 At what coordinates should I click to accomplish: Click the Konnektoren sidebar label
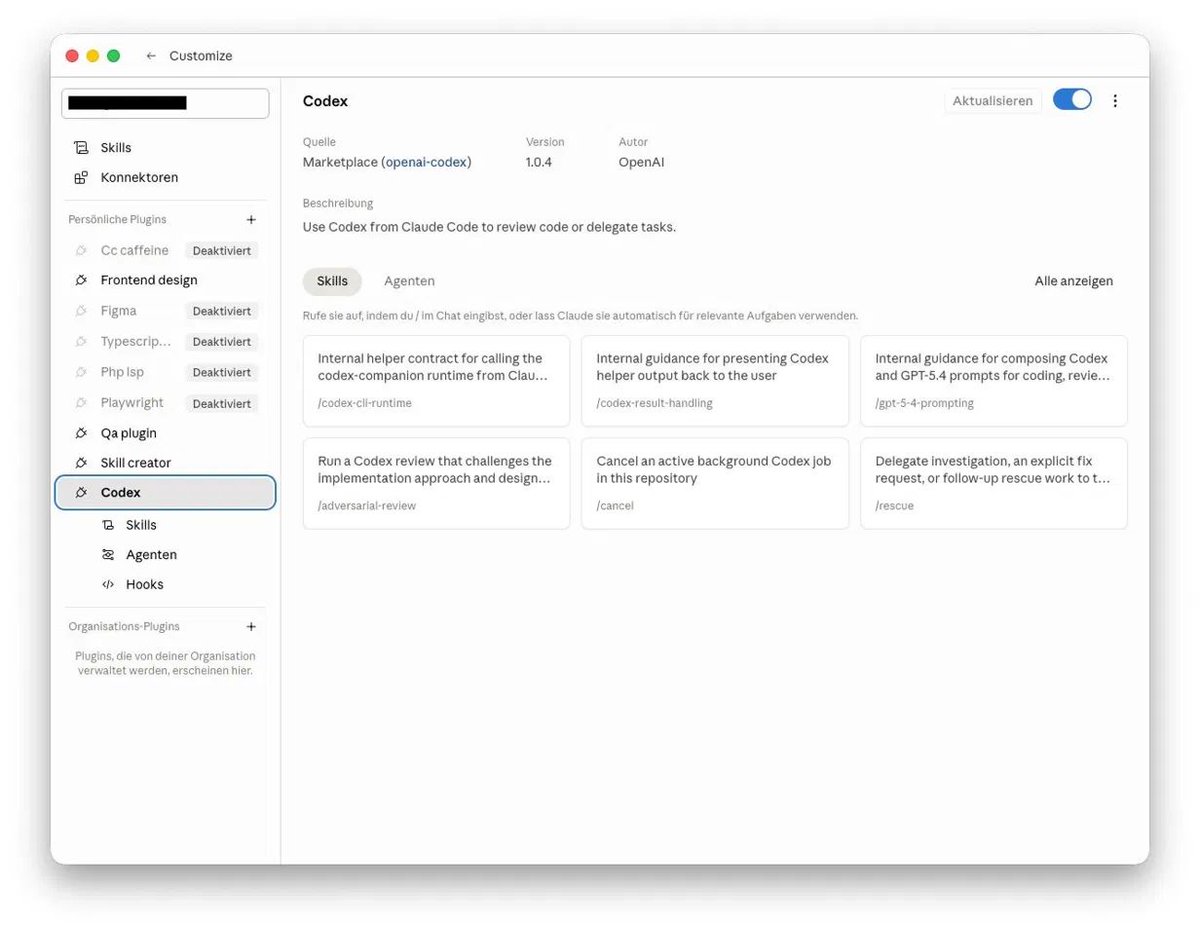point(139,178)
